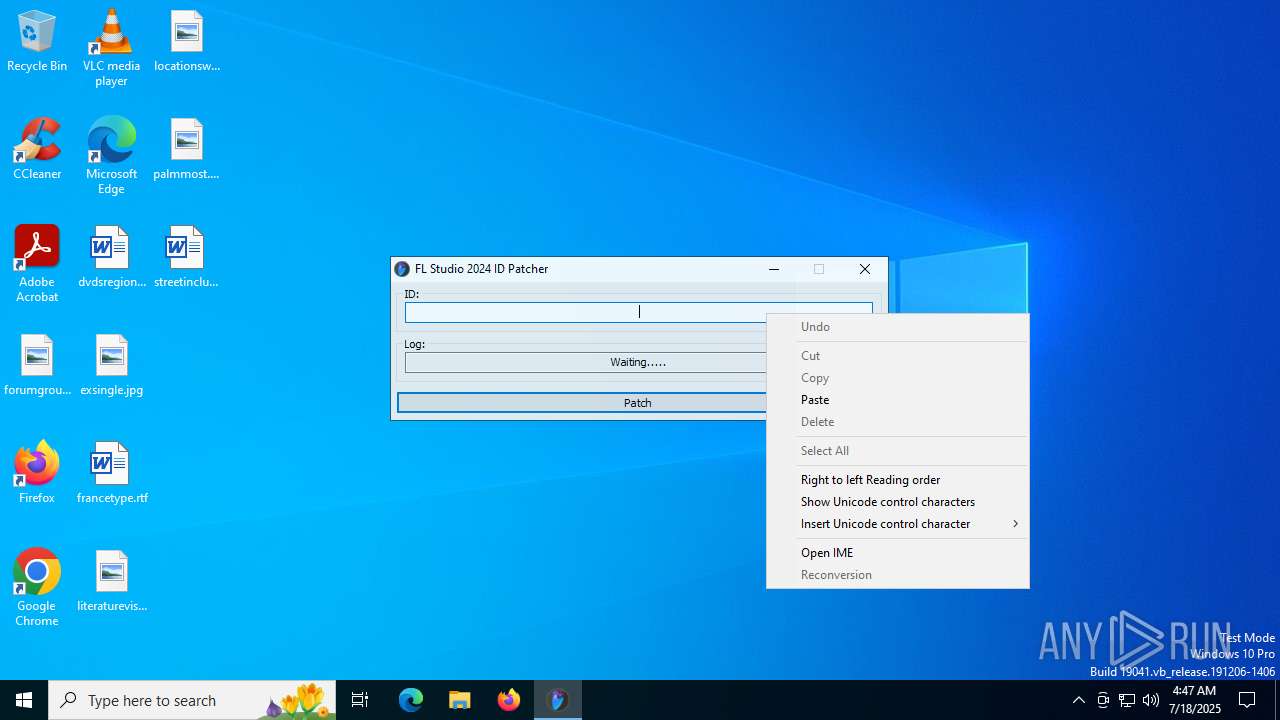1280x720 pixels.
Task: Open CCleaner desktop shortcut
Action: pos(37,149)
